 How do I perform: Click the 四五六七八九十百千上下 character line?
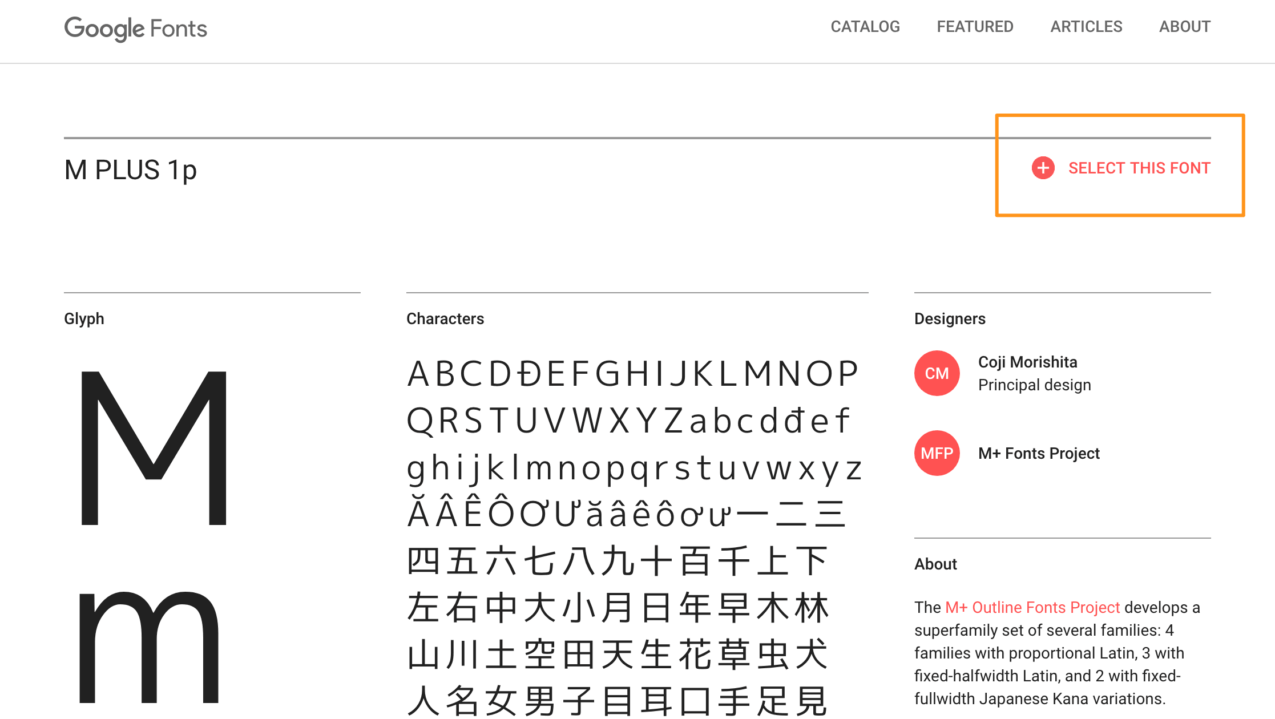point(618,561)
